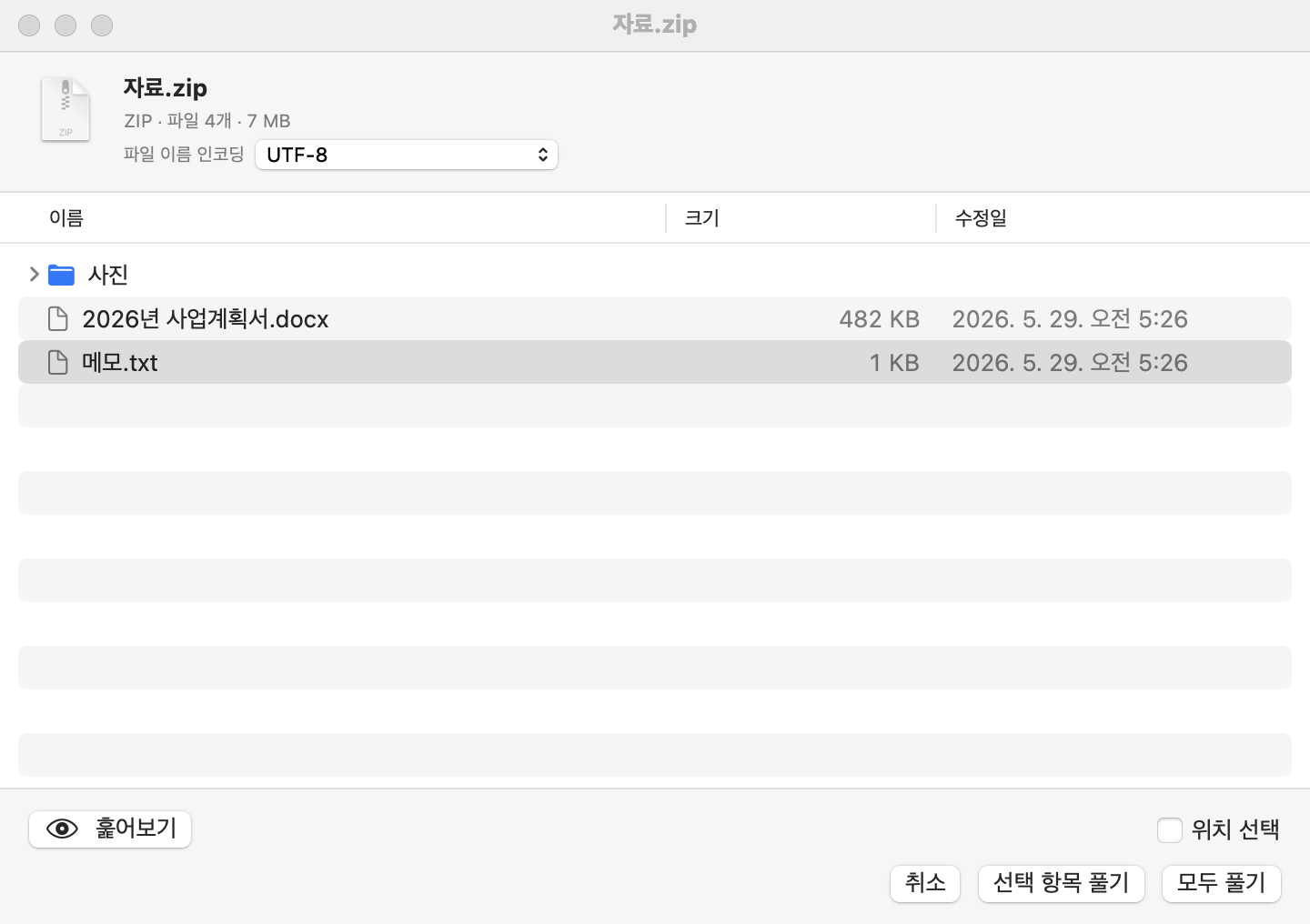Image resolution: width=1310 pixels, height=924 pixels.
Task: Sort by the 수정일 column header
Action: 981,218
